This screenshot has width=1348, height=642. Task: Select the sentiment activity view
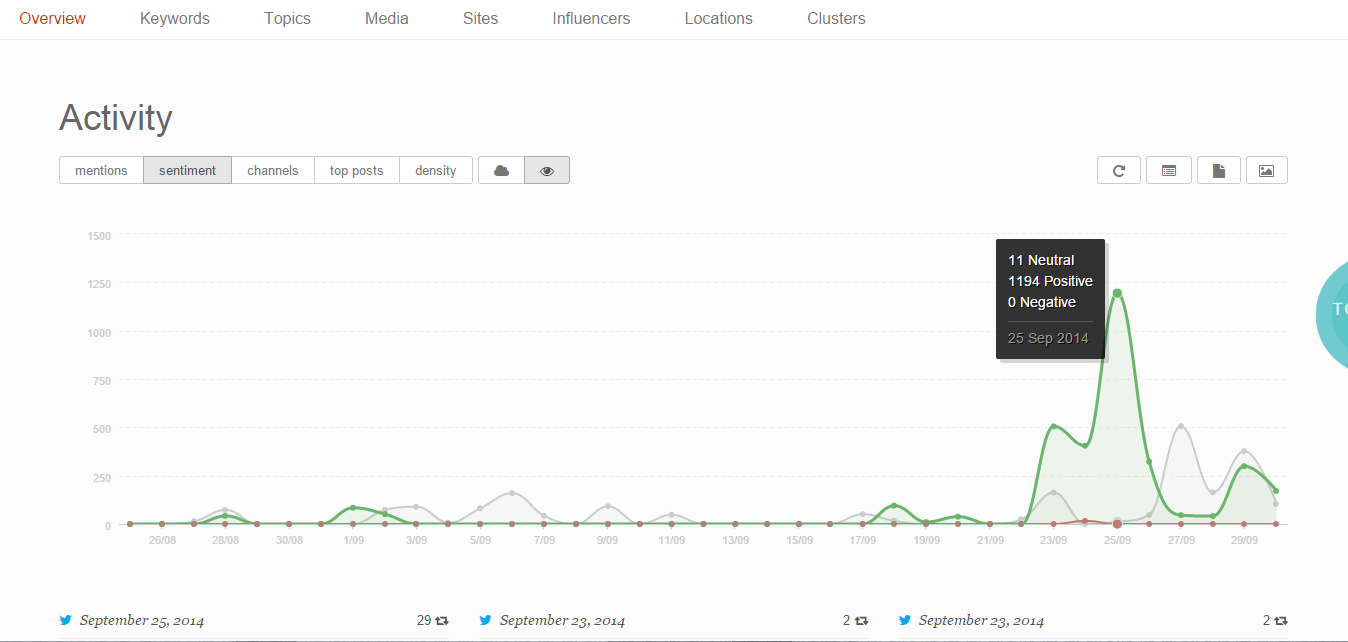[187, 170]
